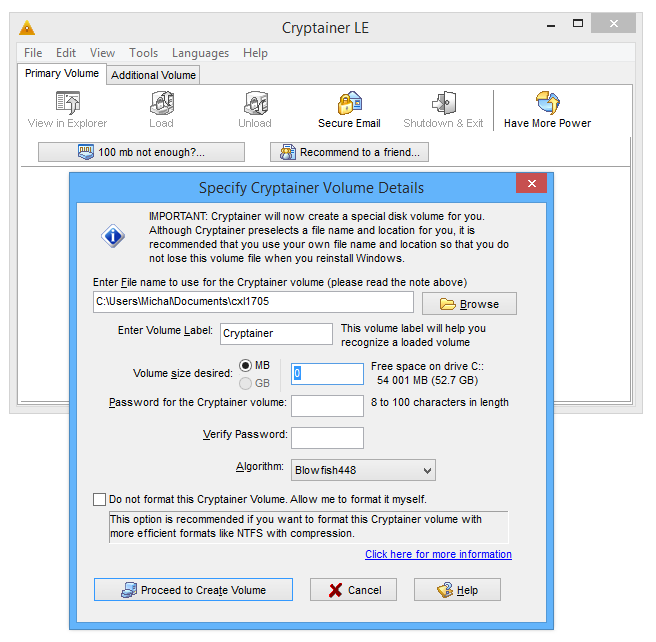Open the Edit menu
Image resolution: width=656 pixels, height=642 pixels.
[66, 53]
